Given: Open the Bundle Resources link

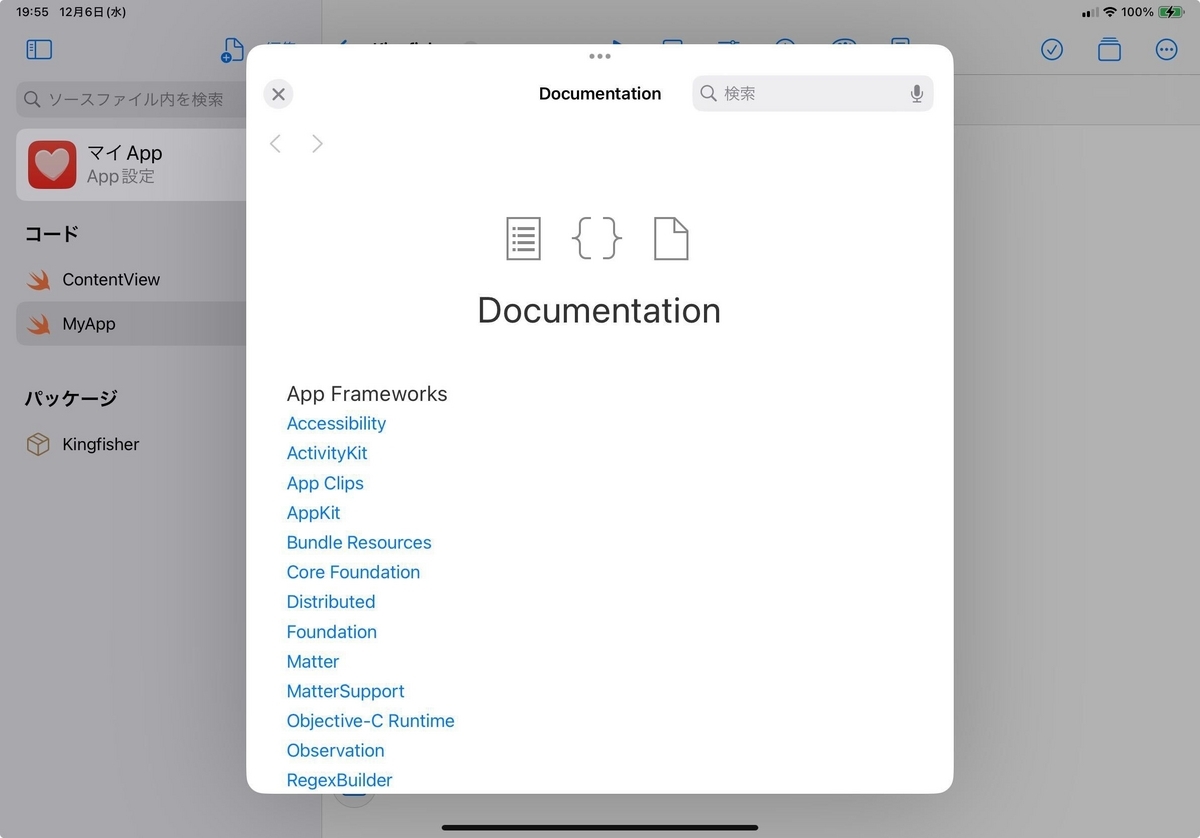Looking at the screenshot, I should (x=359, y=542).
